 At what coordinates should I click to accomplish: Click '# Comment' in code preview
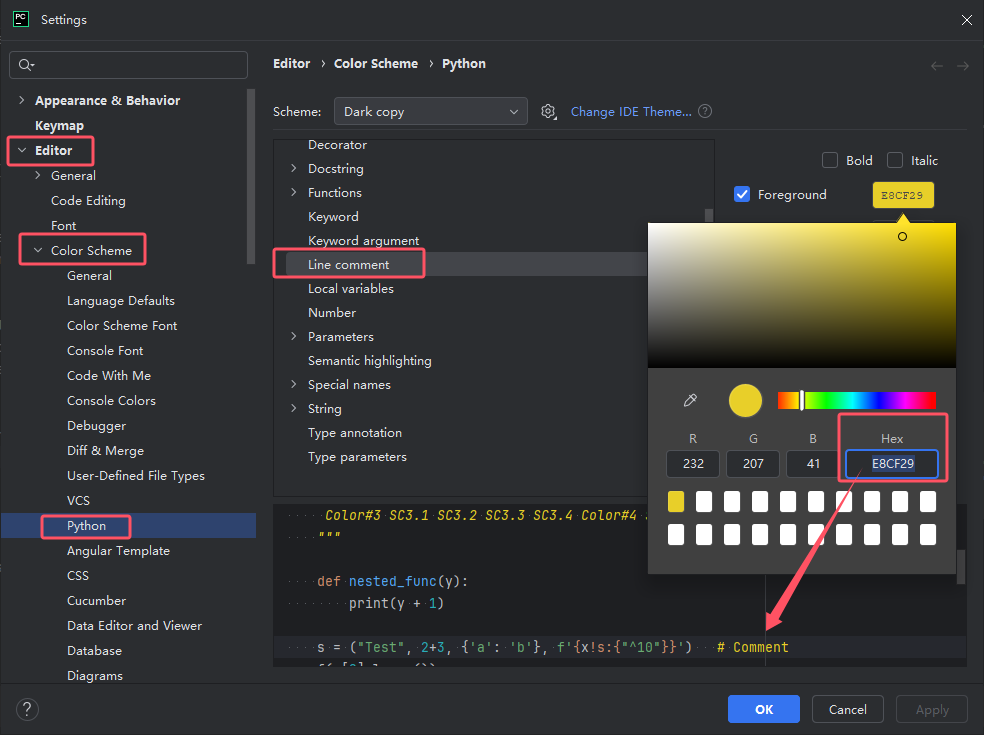point(752,647)
